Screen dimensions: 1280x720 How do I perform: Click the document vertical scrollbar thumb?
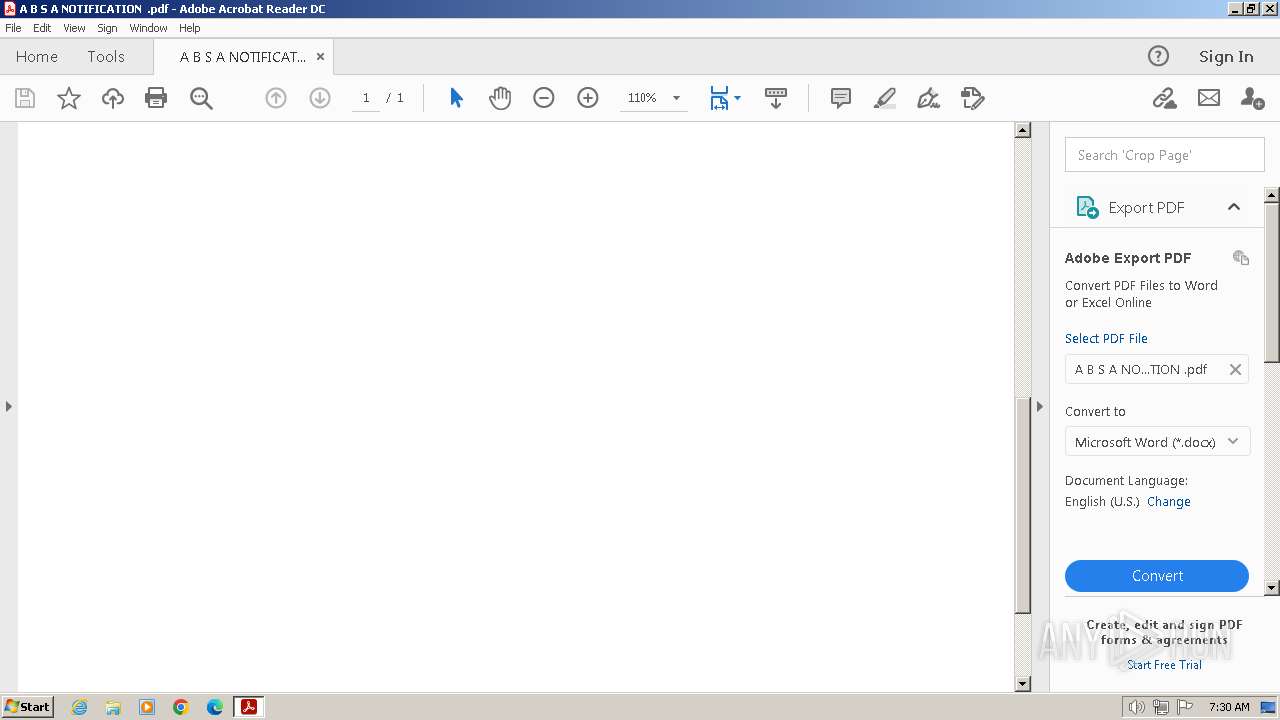[x=1022, y=505]
